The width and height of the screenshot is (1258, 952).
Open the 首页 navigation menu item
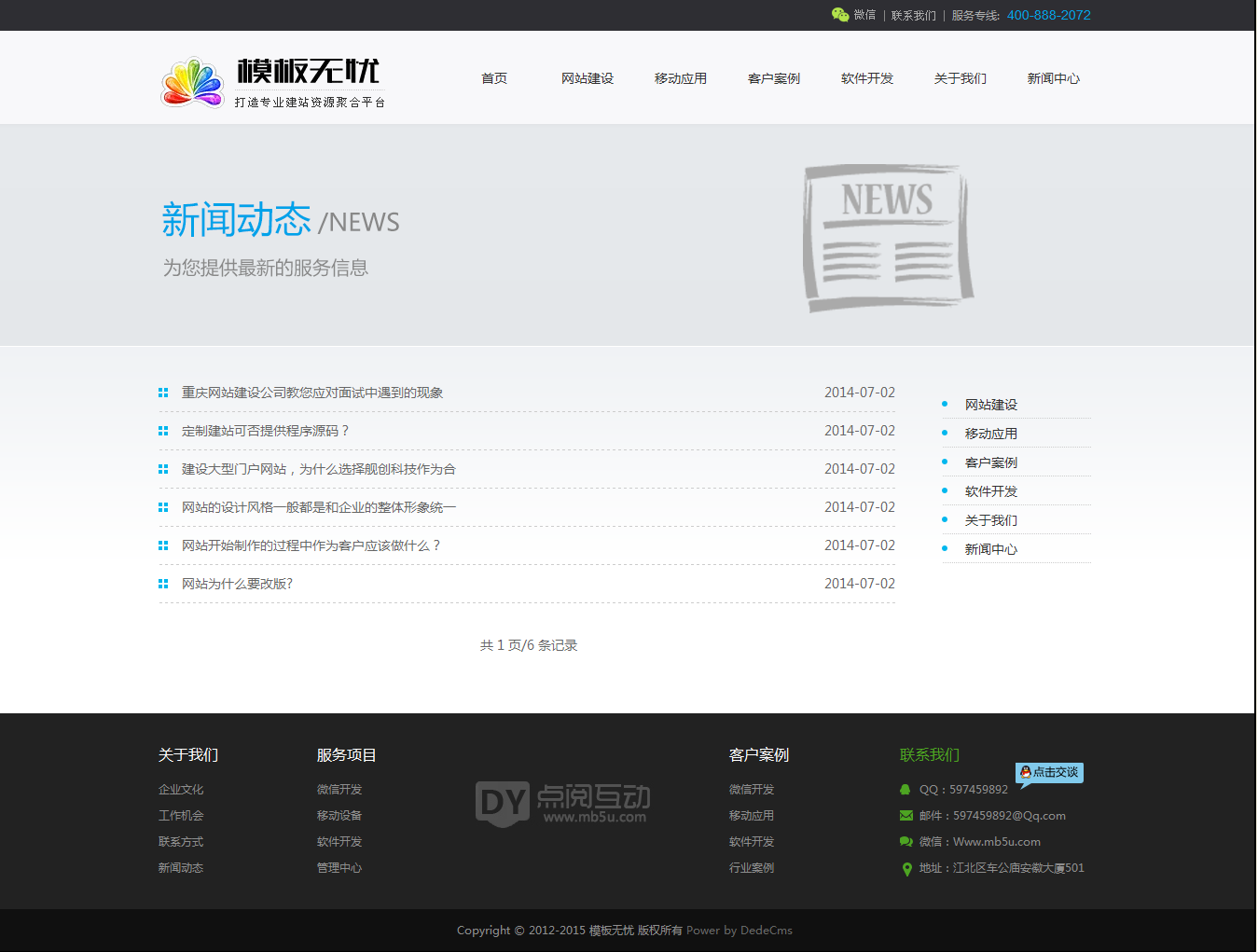[494, 78]
